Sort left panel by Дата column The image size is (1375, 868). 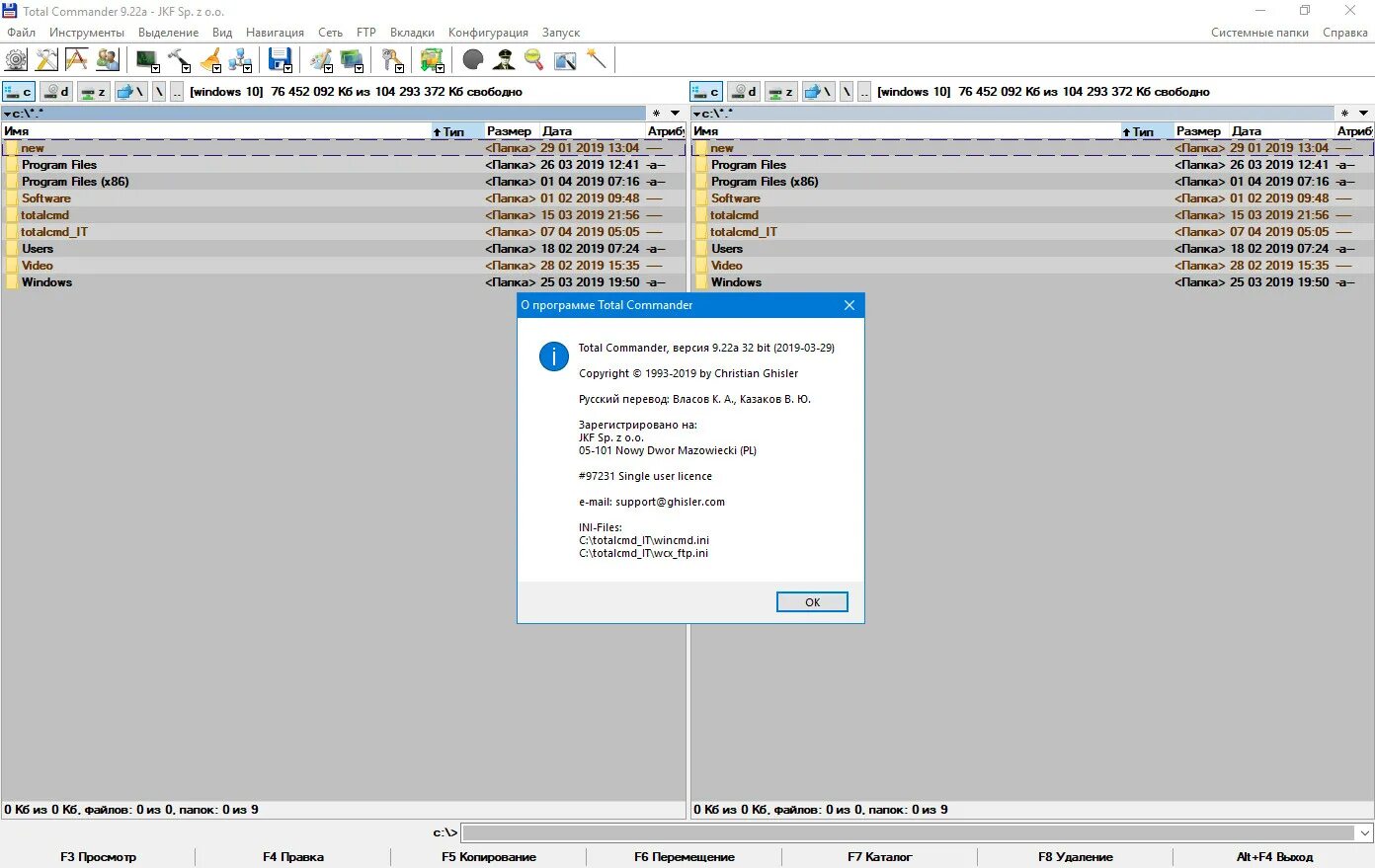(x=591, y=130)
